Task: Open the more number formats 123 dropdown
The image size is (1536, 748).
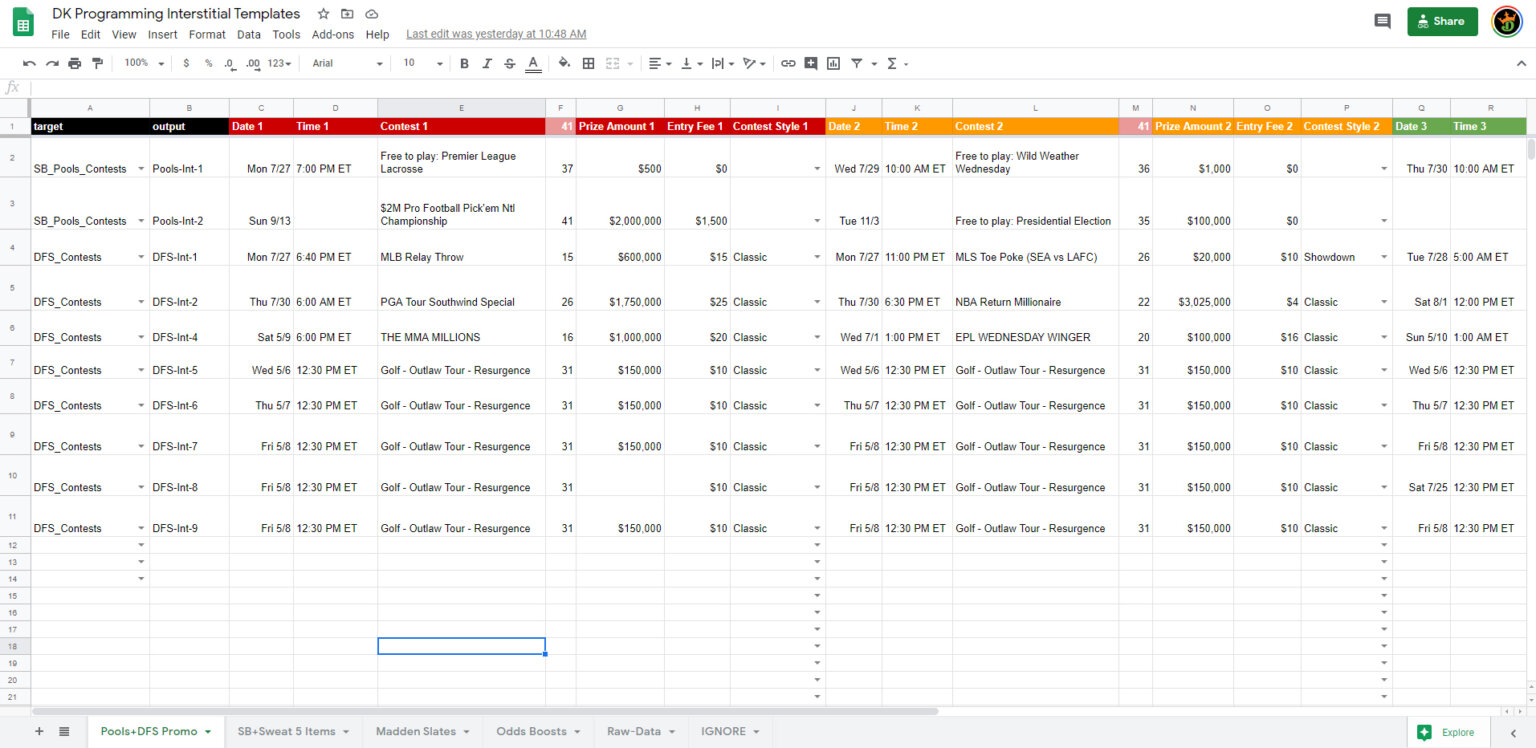Action: coord(280,63)
